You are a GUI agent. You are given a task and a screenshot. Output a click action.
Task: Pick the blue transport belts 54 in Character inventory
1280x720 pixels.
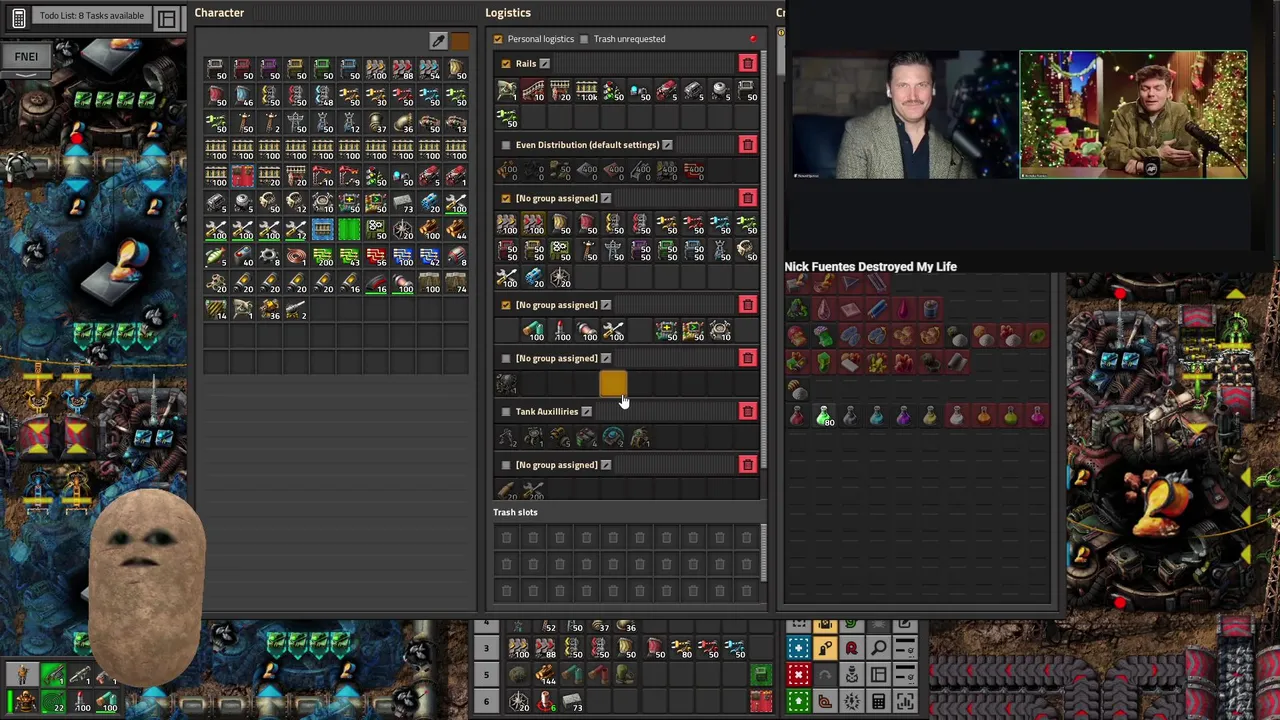tap(429, 69)
